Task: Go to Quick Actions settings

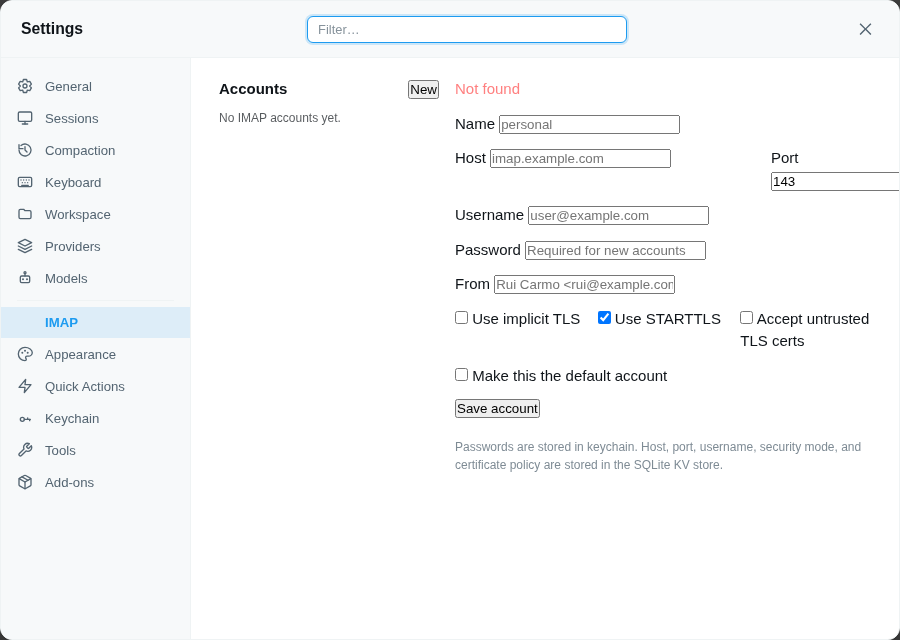Action: coord(95,386)
